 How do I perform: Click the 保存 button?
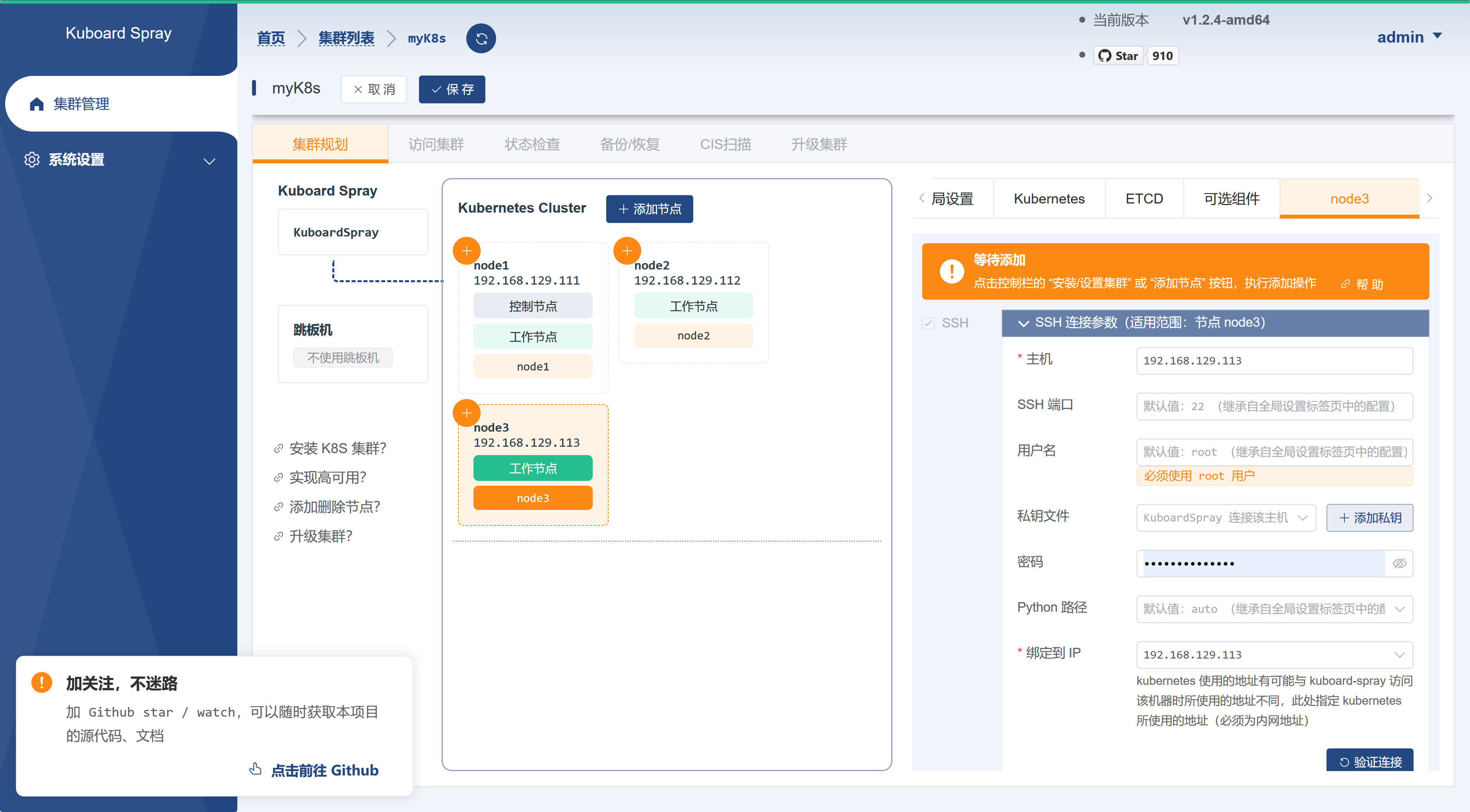tap(452, 89)
